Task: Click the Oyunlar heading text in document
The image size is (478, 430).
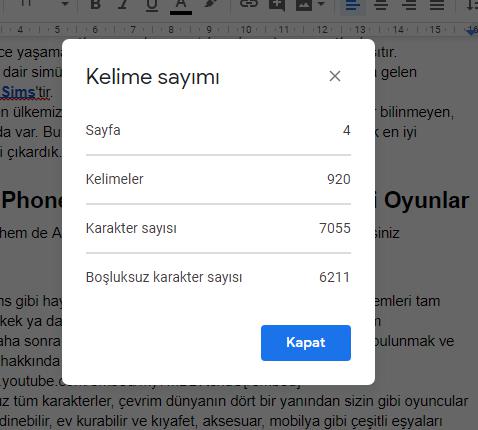Action: click(x=426, y=201)
